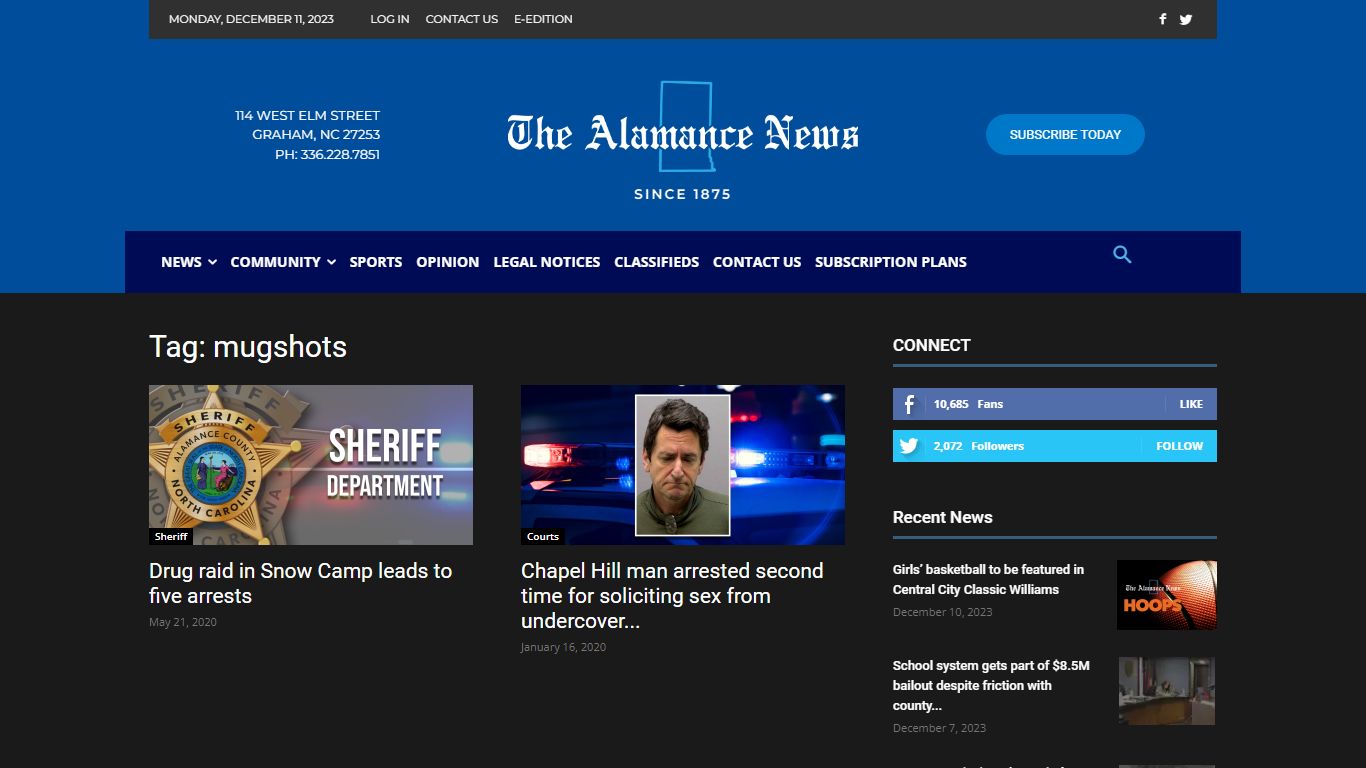This screenshot has width=1366, height=768.
Task: Click the Since 1875 tagline
Action: (683, 194)
